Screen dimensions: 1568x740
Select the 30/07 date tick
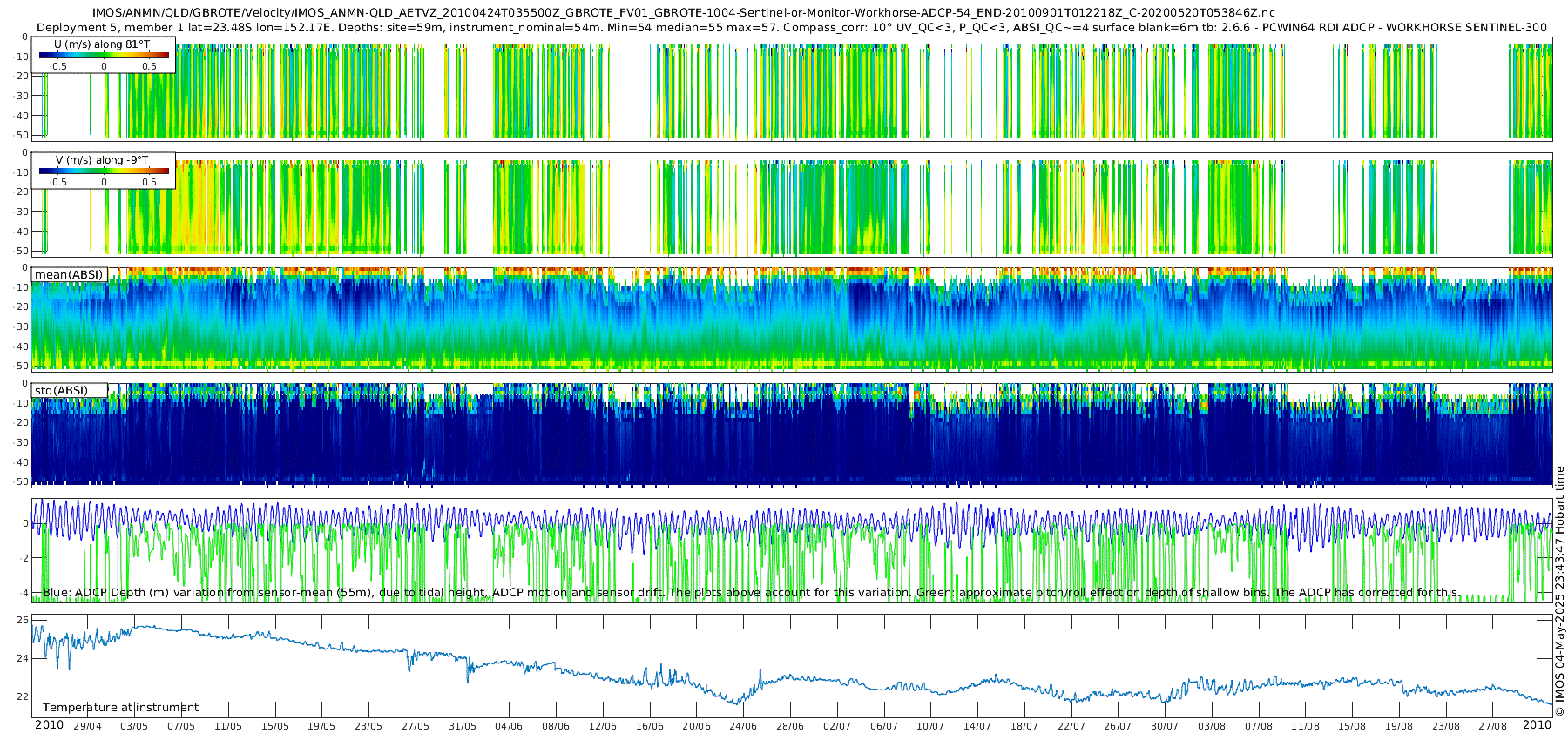(1165, 726)
